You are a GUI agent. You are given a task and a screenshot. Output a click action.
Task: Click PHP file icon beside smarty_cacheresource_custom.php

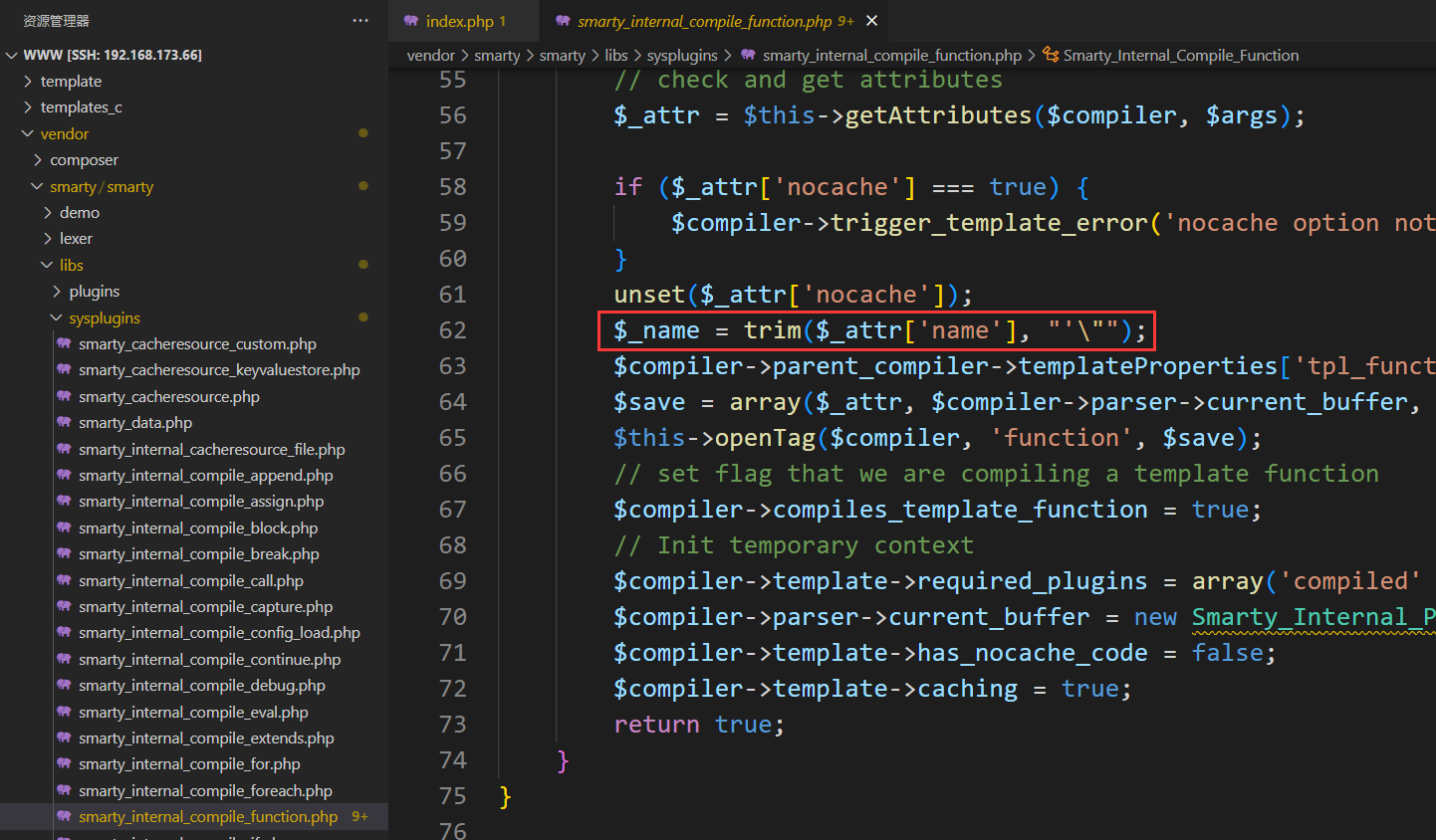[64, 344]
